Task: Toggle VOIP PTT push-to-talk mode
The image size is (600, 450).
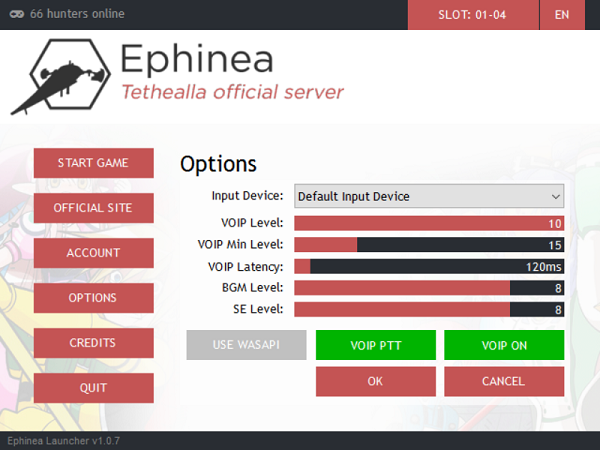Action: (376, 345)
